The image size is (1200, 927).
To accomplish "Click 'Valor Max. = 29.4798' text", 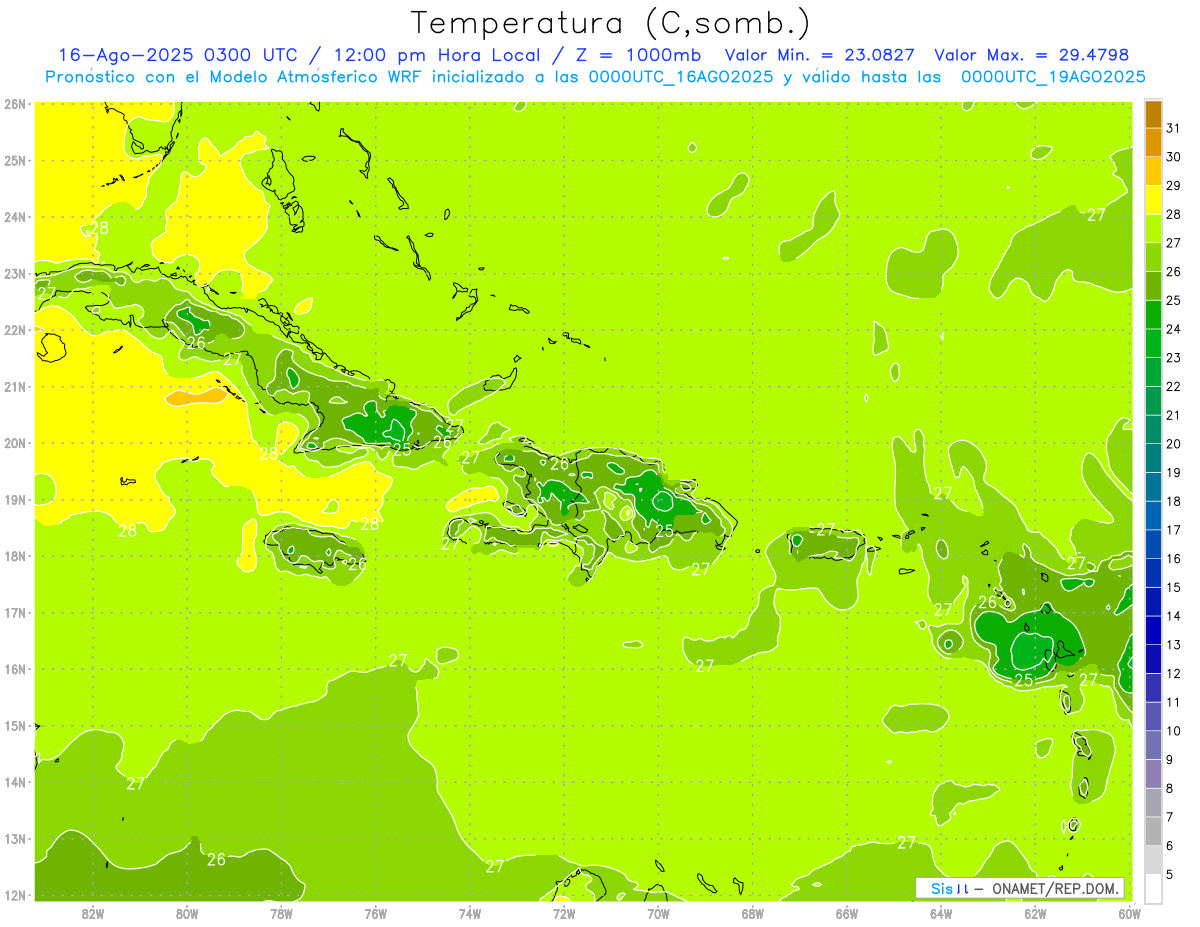I will (x=1031, y=55).
